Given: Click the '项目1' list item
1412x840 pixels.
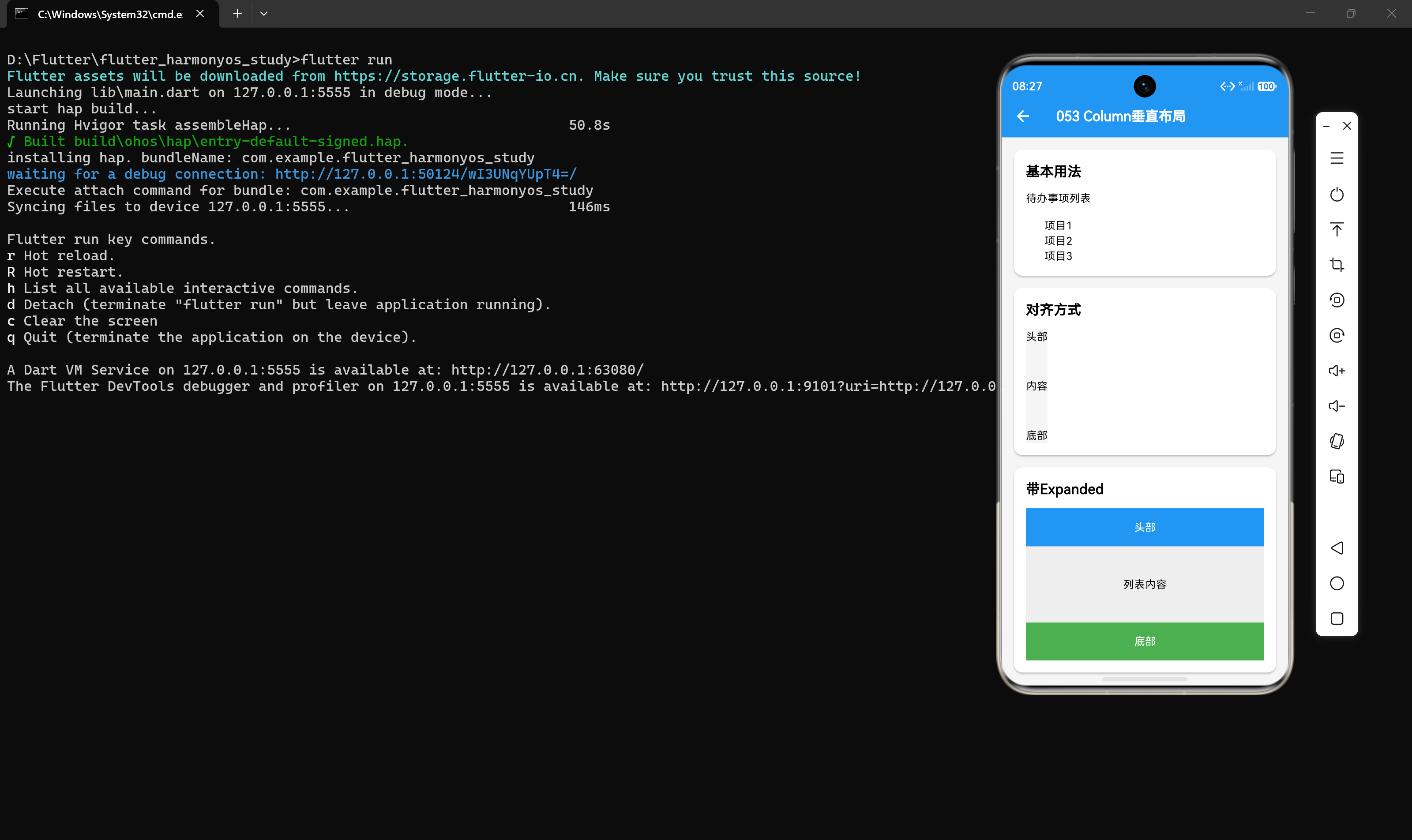Looking at the screenshot, I should (1058, 225).
